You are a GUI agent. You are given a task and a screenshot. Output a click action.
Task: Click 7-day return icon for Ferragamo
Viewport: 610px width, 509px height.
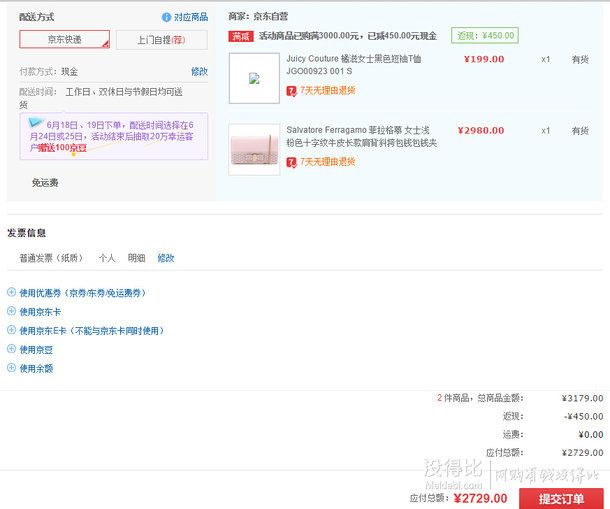291,162
